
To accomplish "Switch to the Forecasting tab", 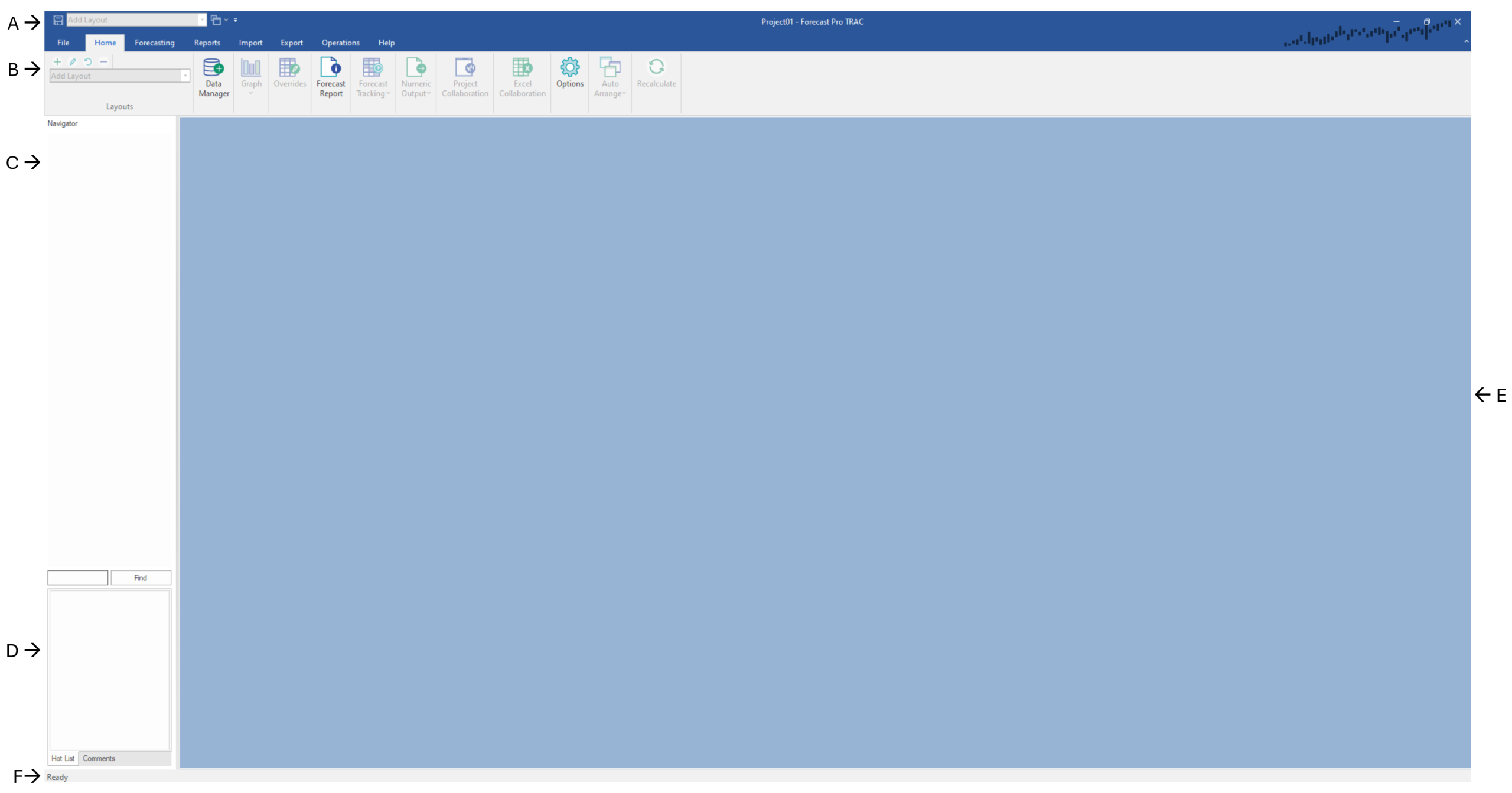I will click(155, 43).
